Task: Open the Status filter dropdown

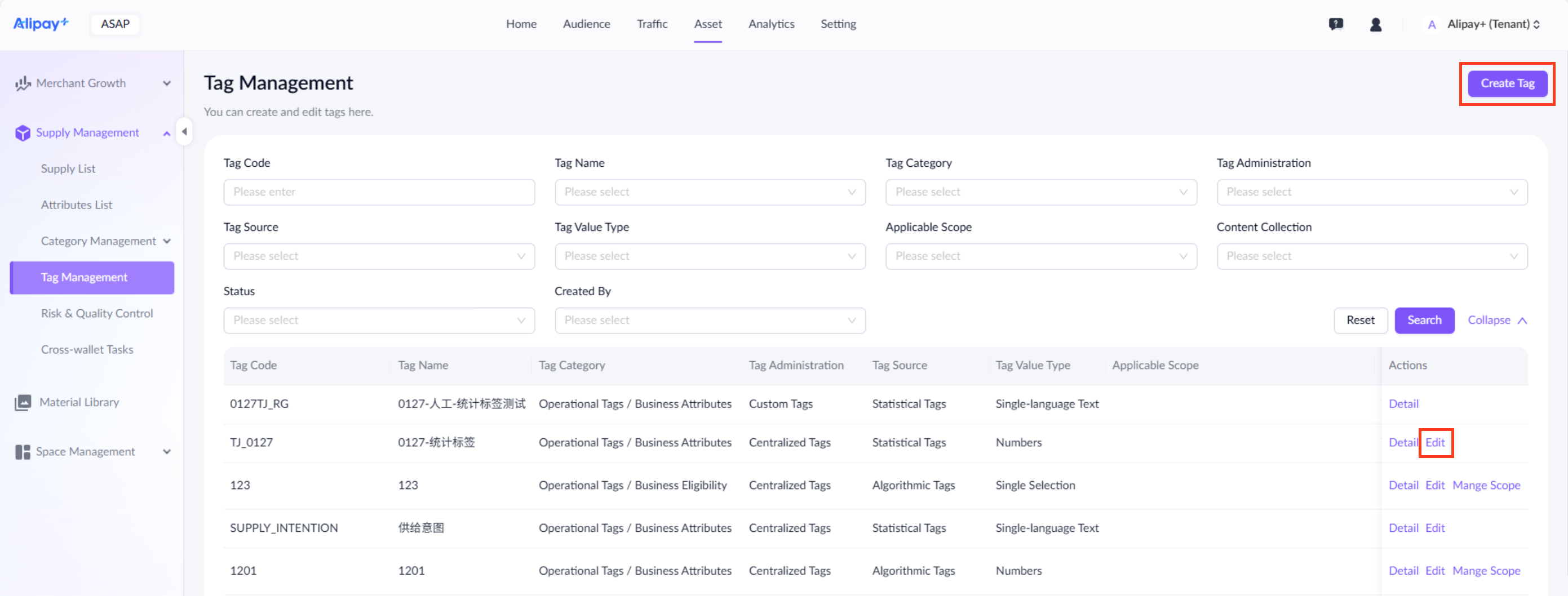Action: coord(379,320)
